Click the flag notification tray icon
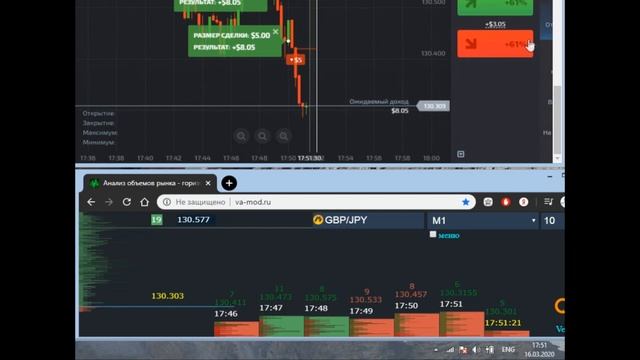 463,350
